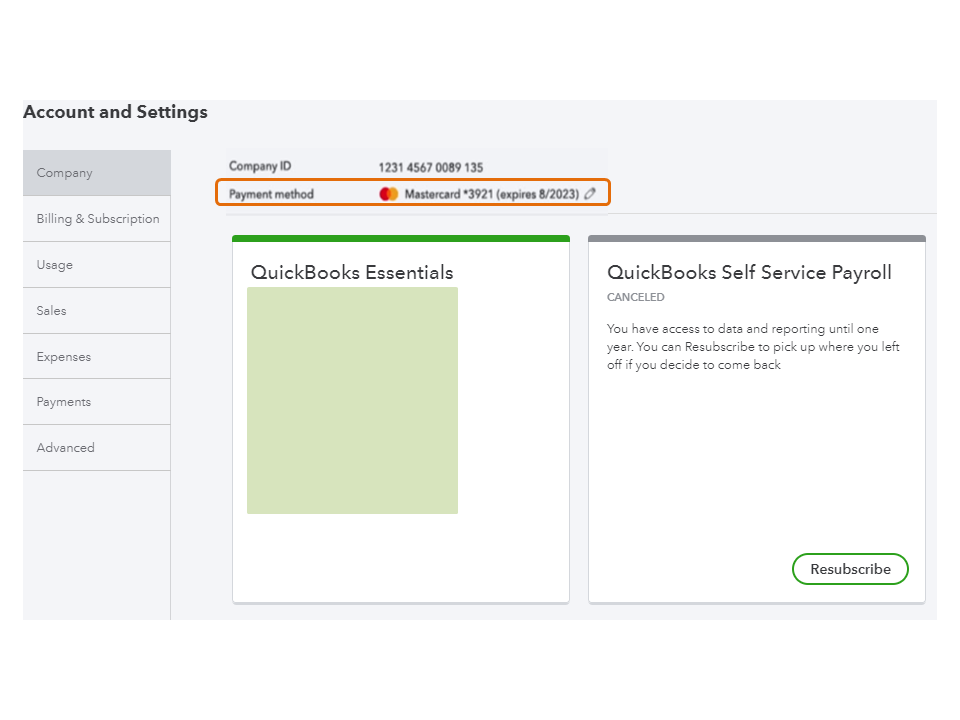Click the Account and Settings heading

114,112
